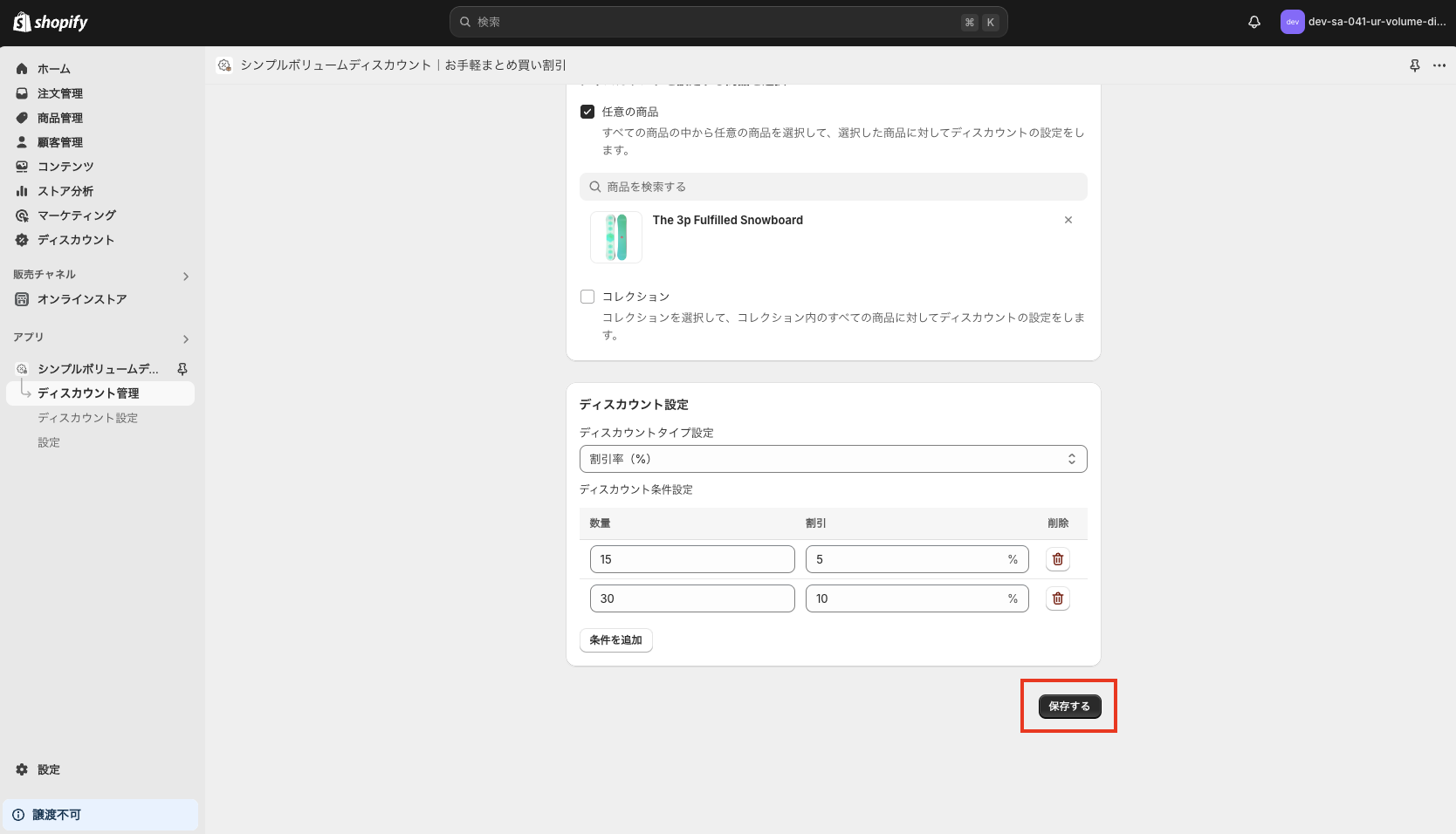The image size is (1456, 834).
Task: Click the ディスカウント設定 card heading
Action: click(634, 405)
